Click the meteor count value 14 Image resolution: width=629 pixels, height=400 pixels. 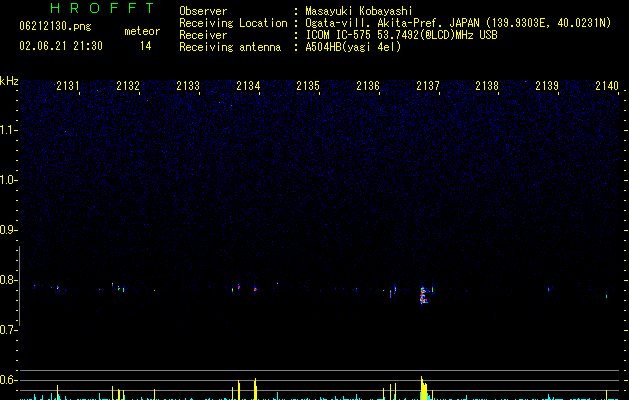[x=146, y=45]
